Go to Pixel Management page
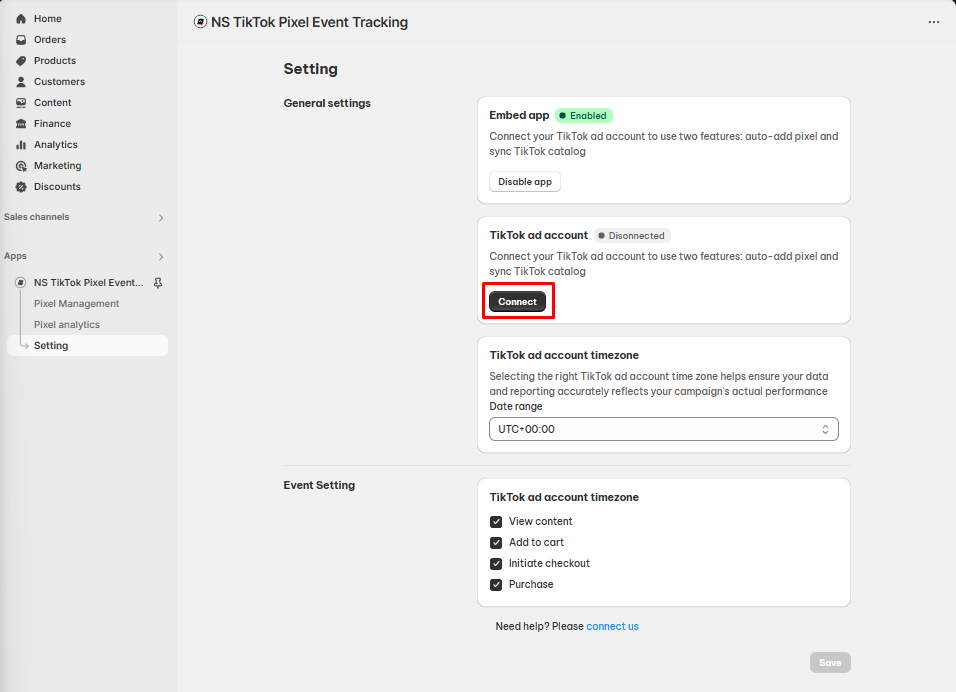Image resolution: width=956 pixels, height=692 pixels. click(76, 304)
